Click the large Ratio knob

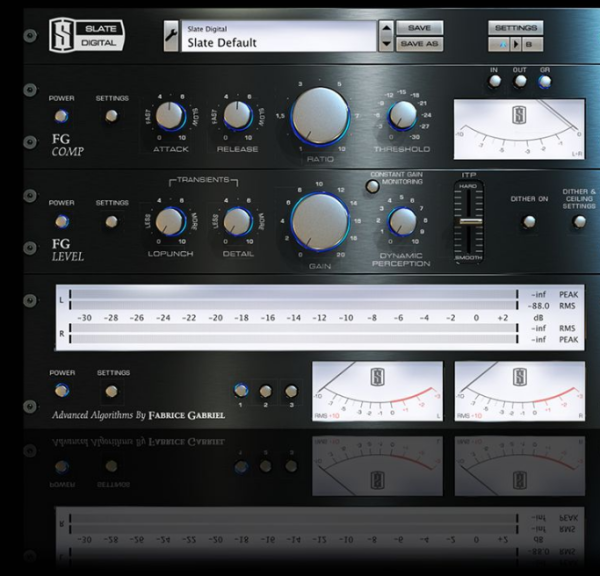pos(319,113)
